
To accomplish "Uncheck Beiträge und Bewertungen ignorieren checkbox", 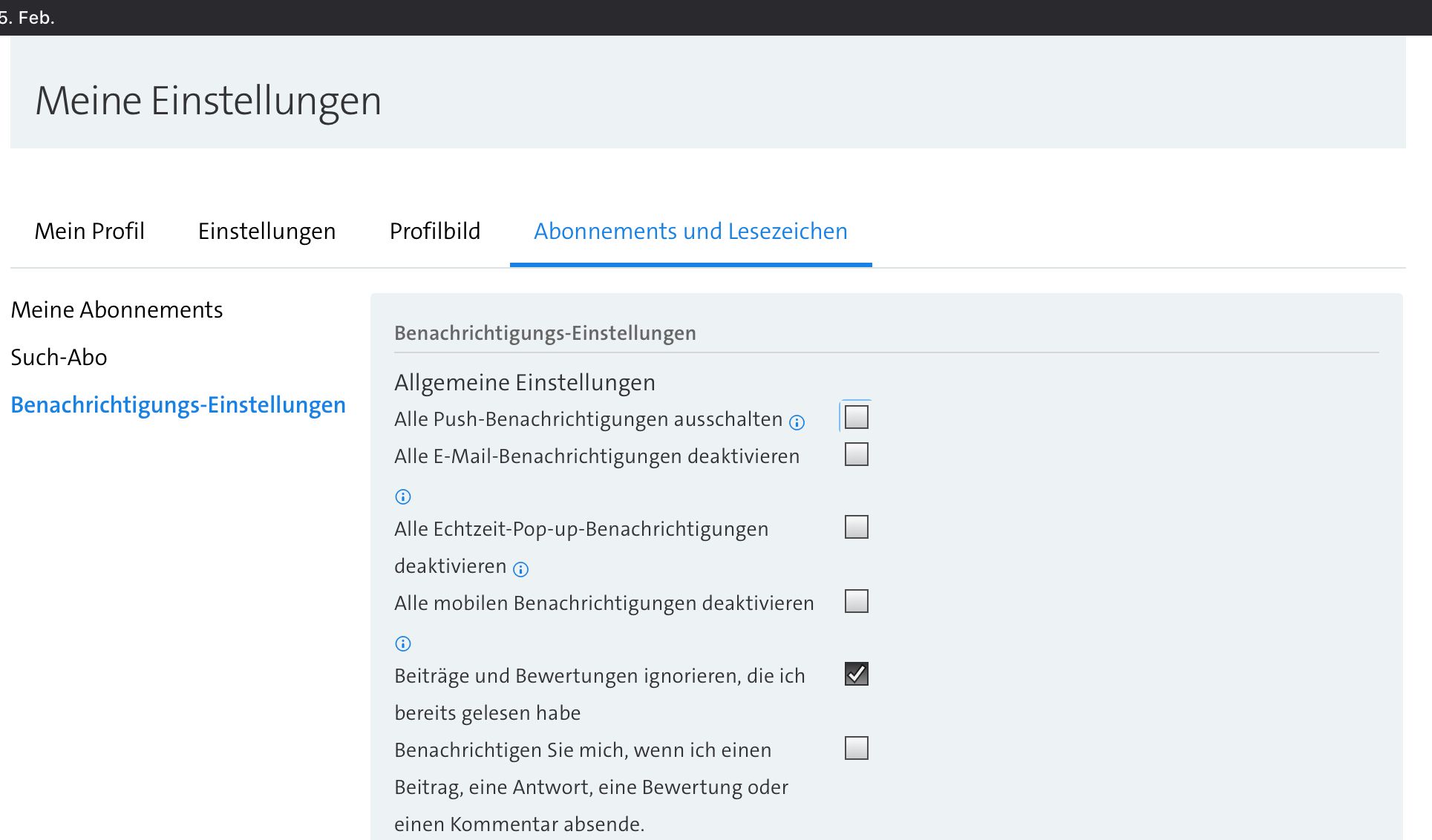I will coord(856,674).
